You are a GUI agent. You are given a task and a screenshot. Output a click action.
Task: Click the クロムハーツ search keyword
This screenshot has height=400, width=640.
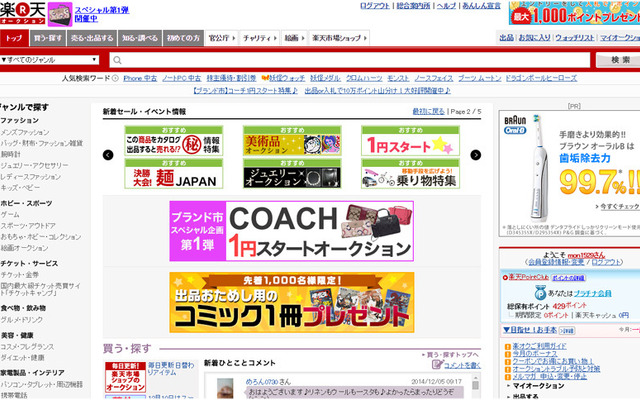(x=364, y=78)
